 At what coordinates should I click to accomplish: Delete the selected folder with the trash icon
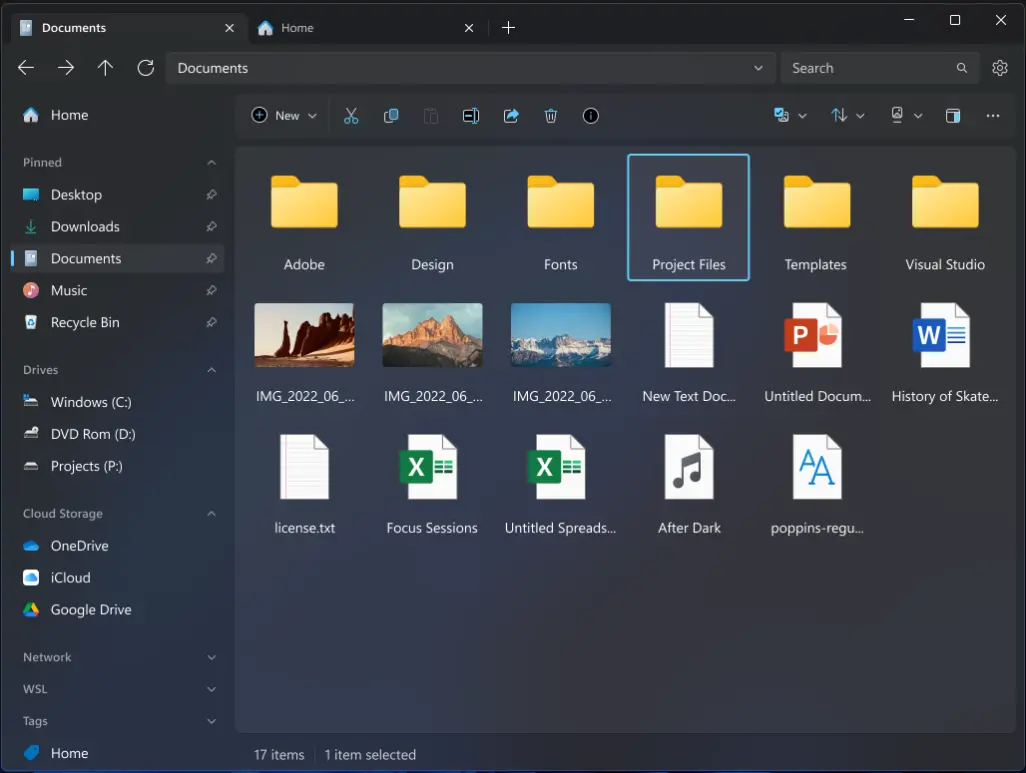pos(551,115)
